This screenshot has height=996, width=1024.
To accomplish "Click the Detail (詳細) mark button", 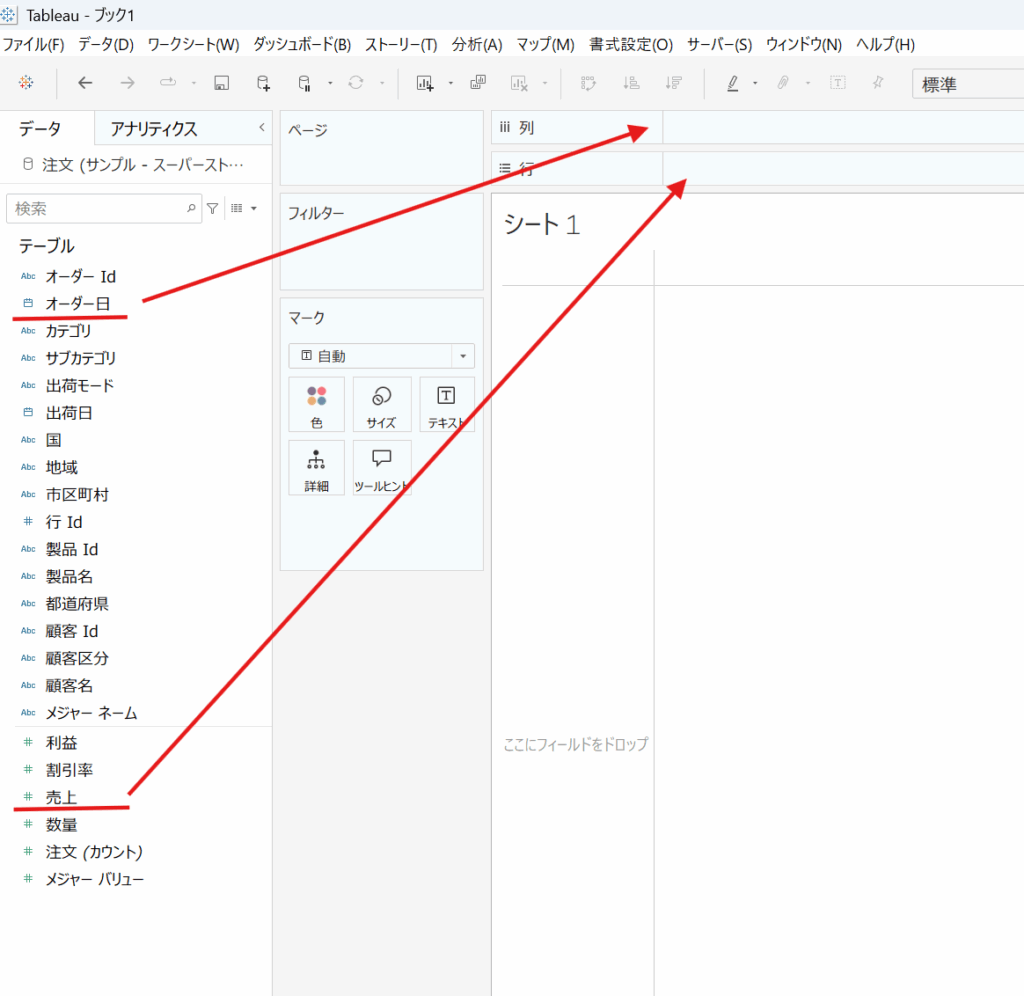I will click(x=316, y=468).
